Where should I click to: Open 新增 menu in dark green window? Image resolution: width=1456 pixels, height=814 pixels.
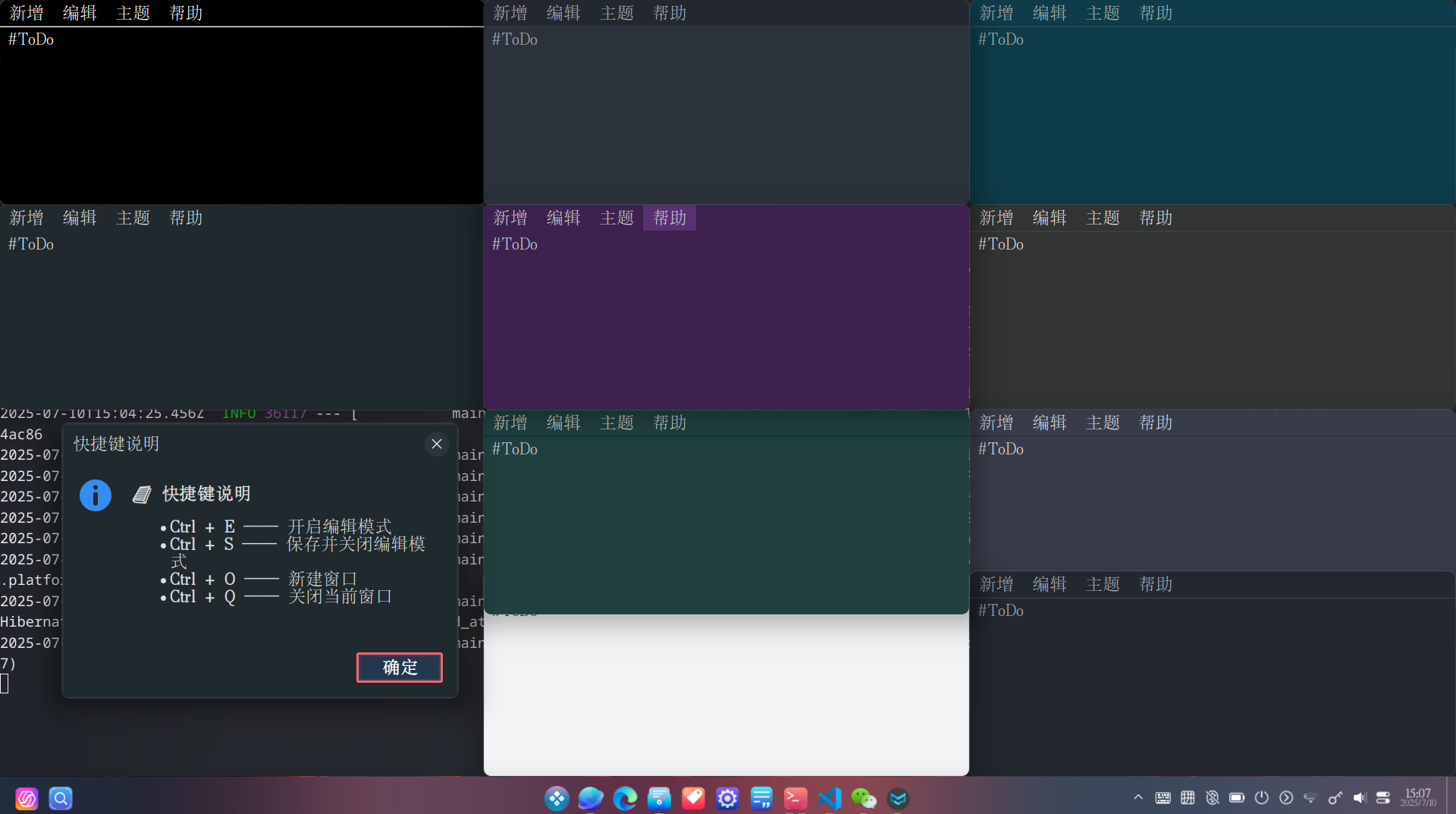click(x=510, y=423)
